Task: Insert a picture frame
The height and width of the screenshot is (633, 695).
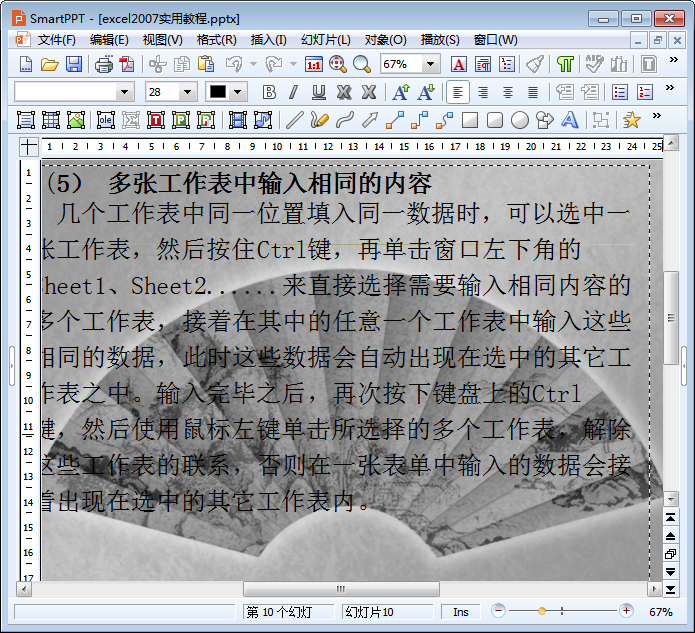Action: pyautogui.click(x=76, y=120)
